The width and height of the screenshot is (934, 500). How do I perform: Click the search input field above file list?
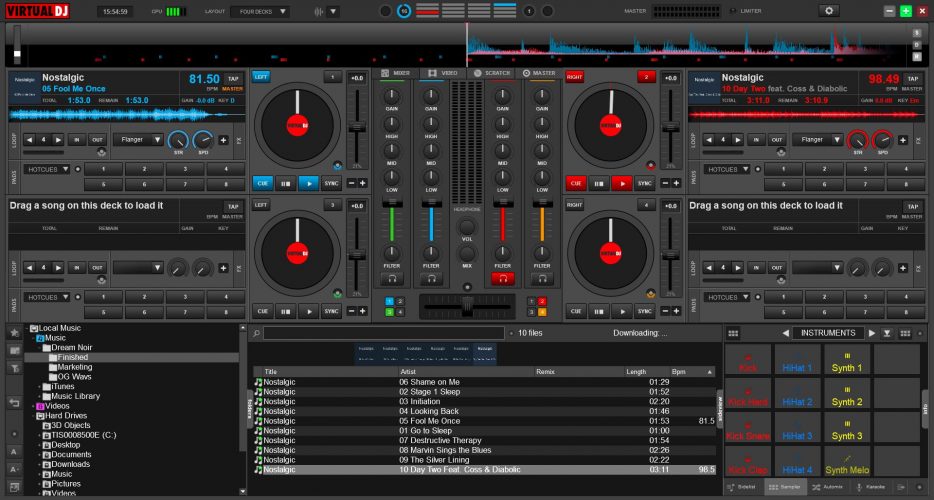384,333
